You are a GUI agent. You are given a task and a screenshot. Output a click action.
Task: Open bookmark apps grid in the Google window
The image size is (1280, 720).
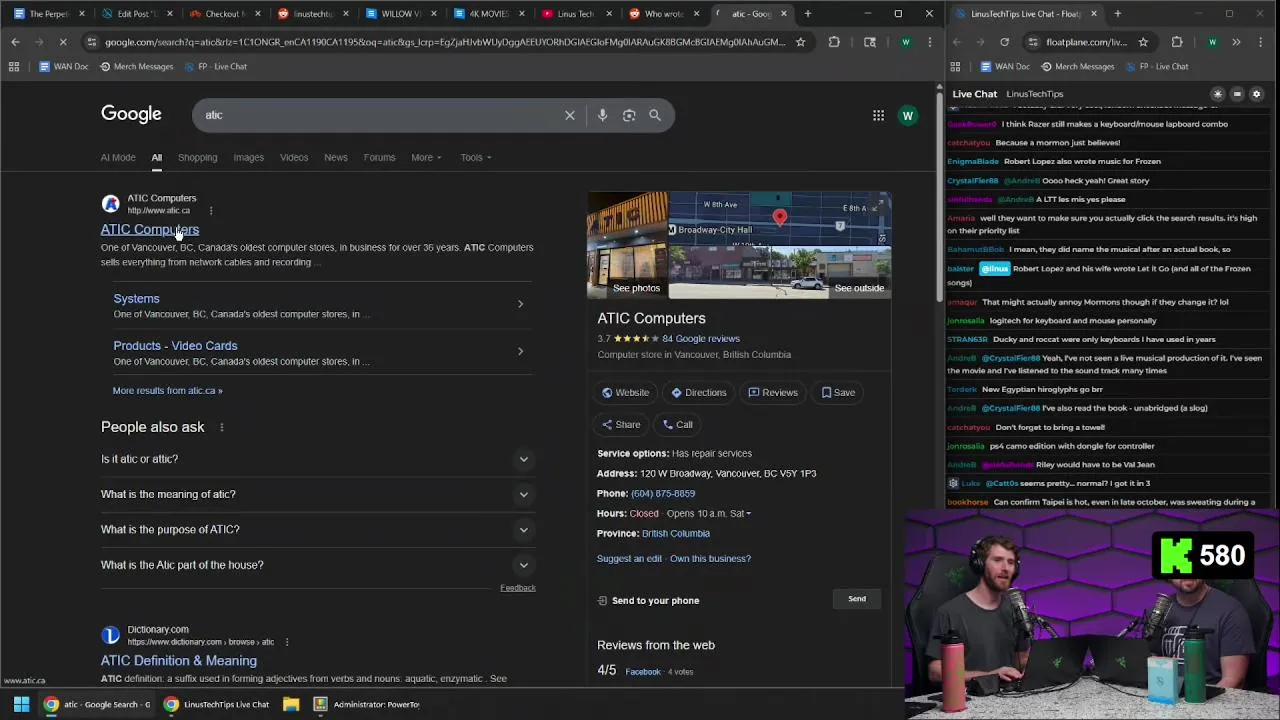pos(14,66)
